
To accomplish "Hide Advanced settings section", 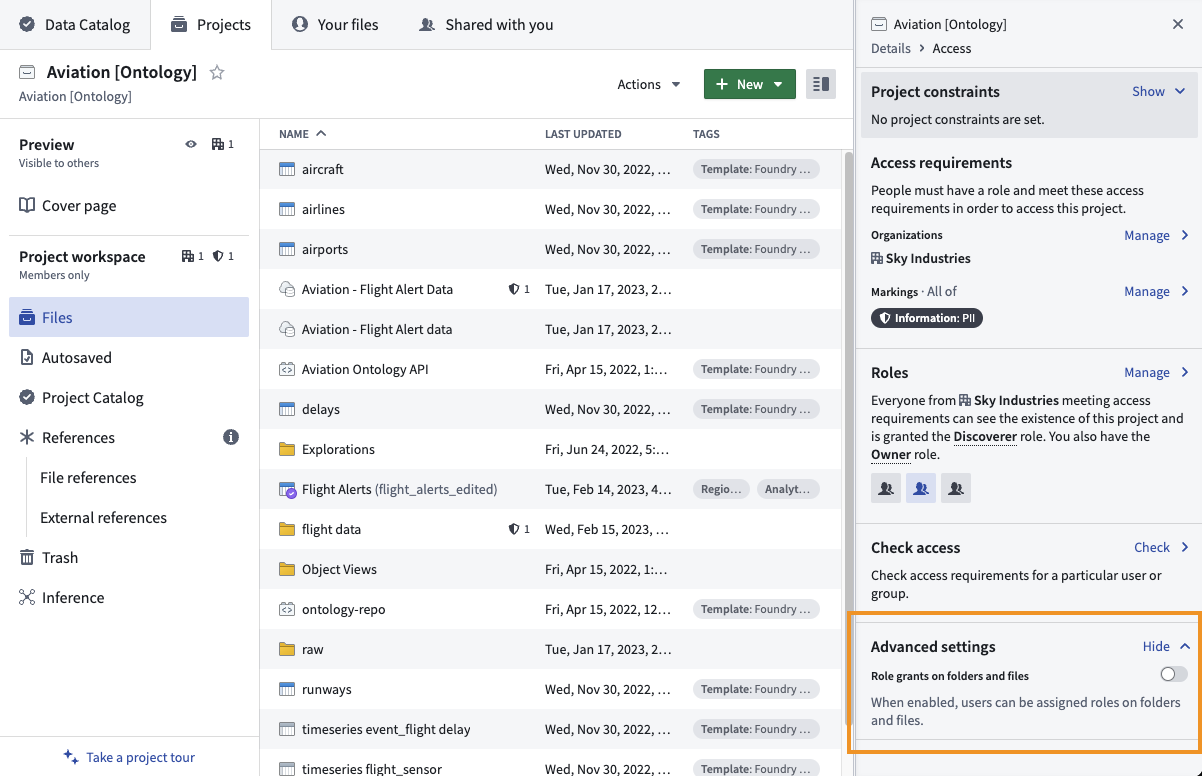I will (x=1167, y=646).
